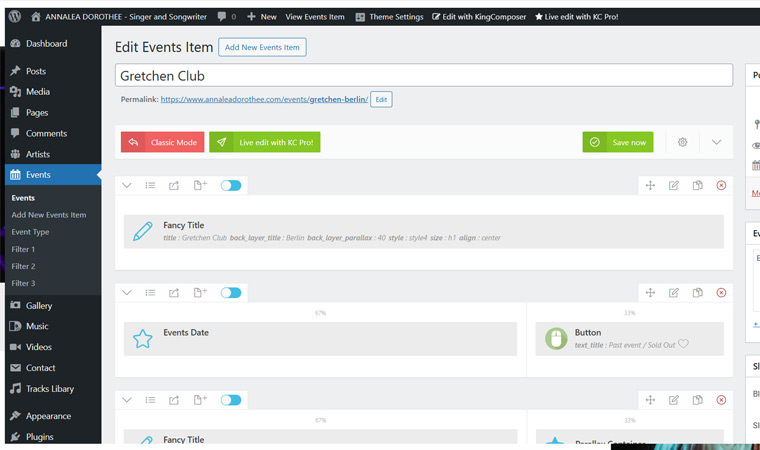Click the heart icon in the Button element
The height and width of the screenshot is (450, 760).
coord(684,344)
